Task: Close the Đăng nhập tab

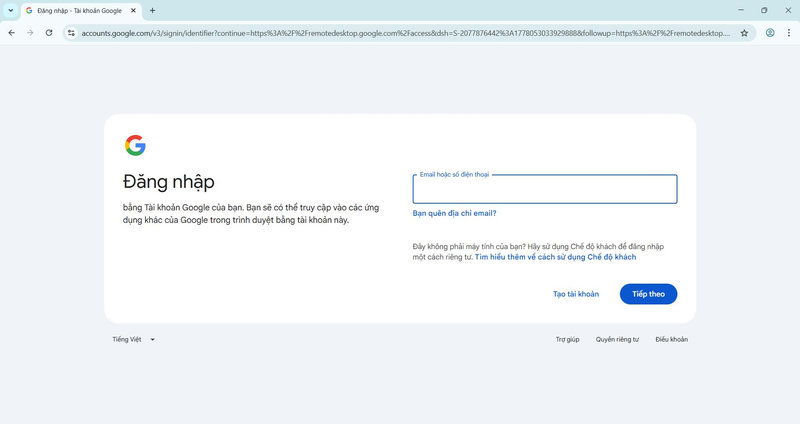Action: tap(134, 10)
